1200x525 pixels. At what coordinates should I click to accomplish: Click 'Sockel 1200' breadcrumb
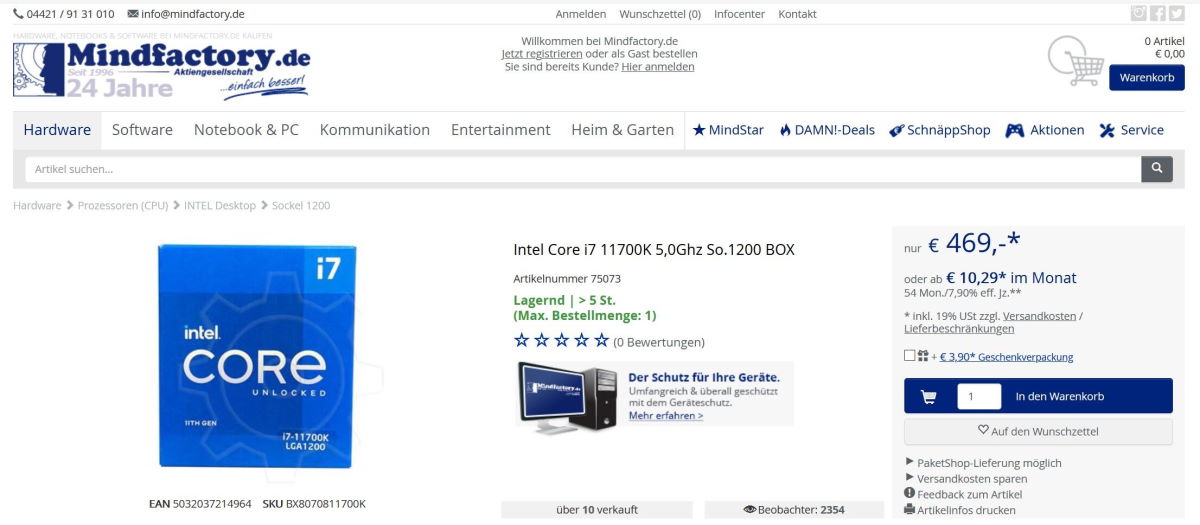click(301, 205)
